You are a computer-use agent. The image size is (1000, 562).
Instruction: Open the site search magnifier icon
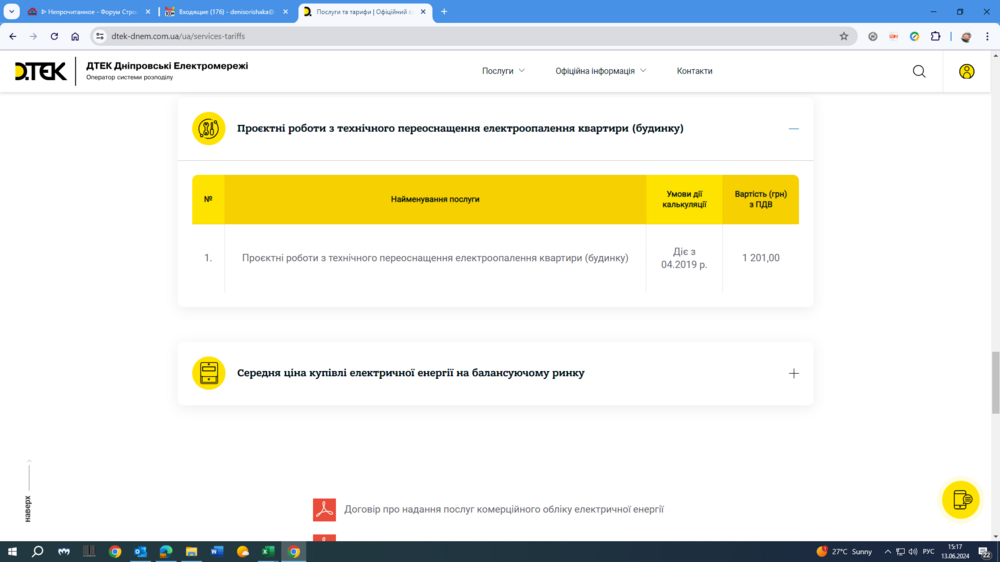coord(919,71)
